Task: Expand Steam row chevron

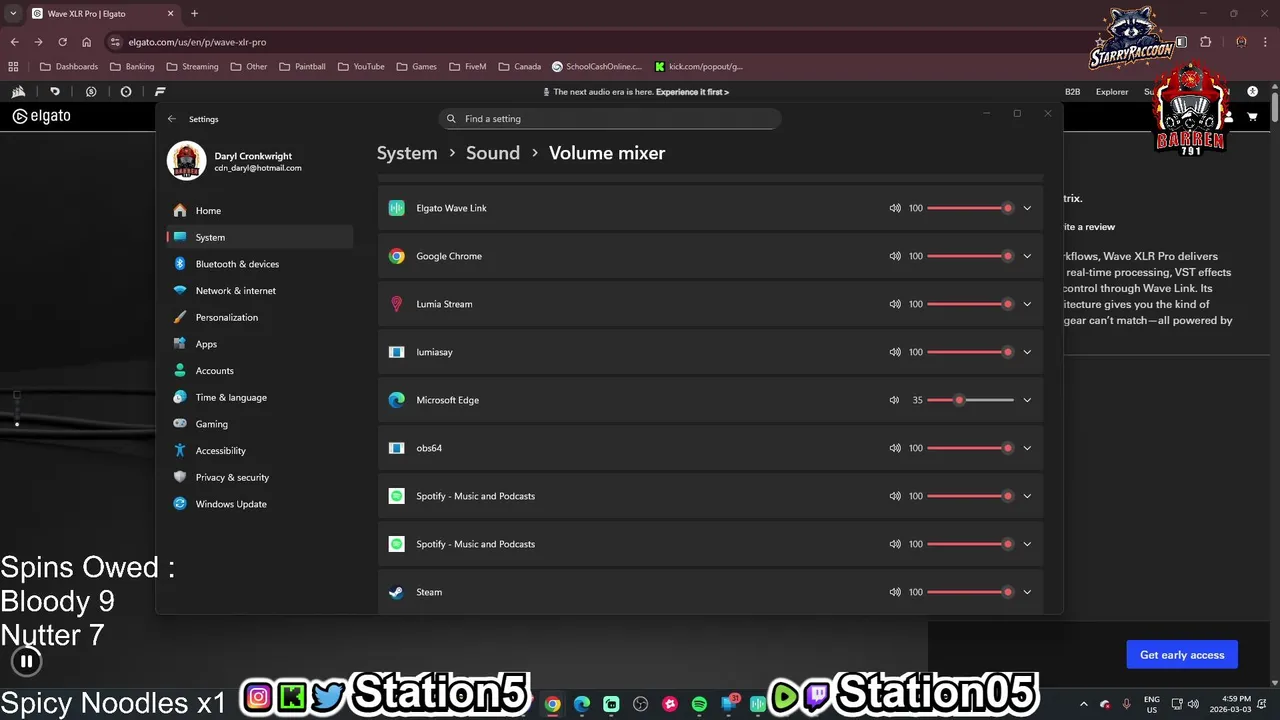Action: tap(1027, 592)
